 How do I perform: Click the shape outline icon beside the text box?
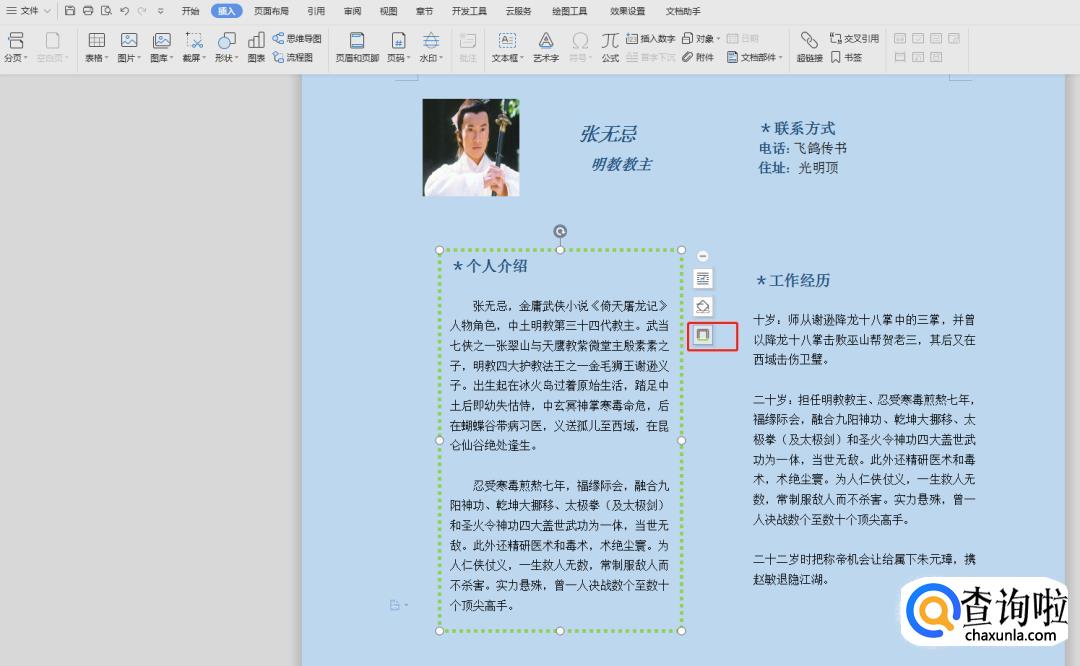[703, 336]
